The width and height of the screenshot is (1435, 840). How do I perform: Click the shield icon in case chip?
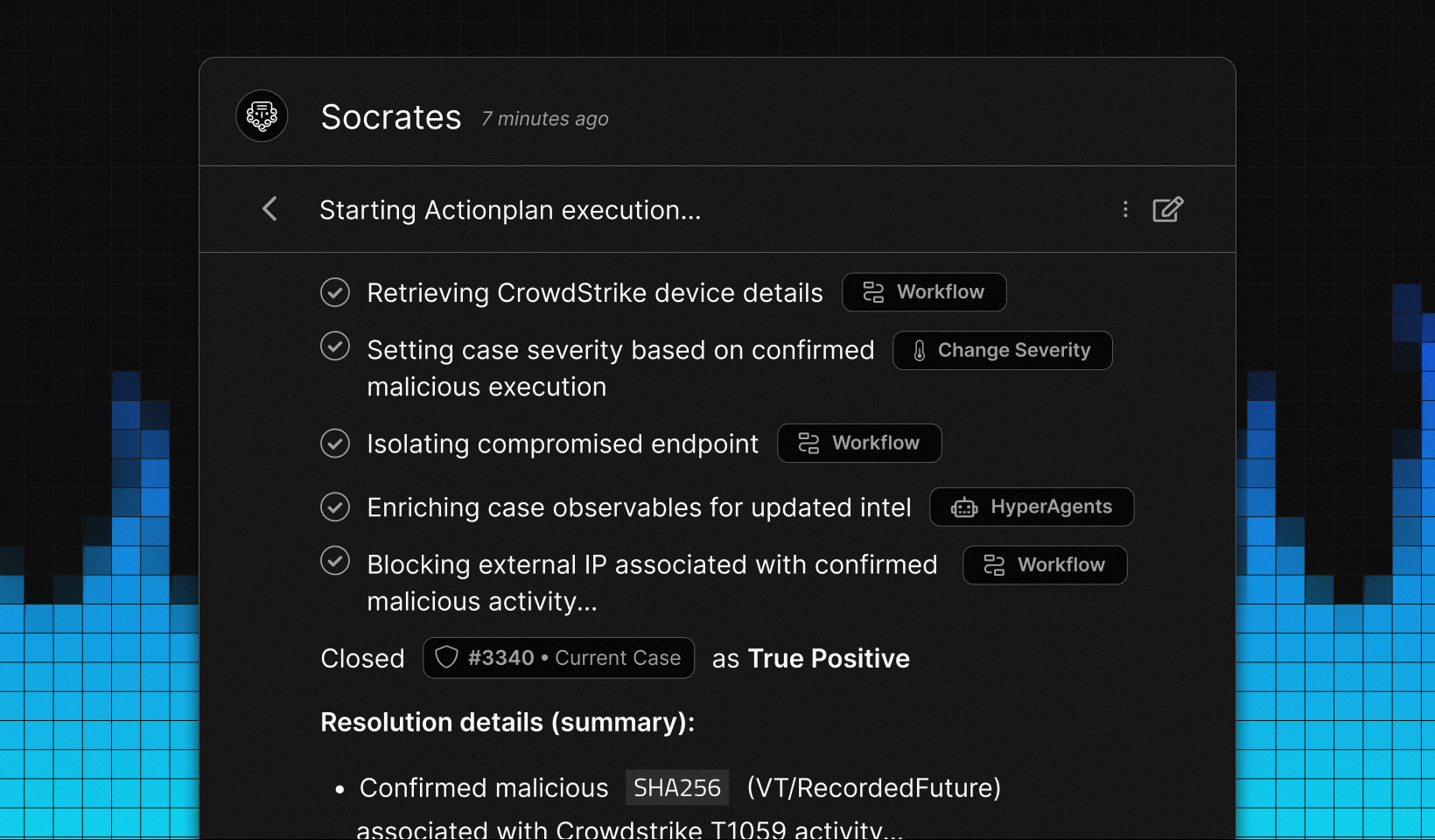tap(447, 658)
